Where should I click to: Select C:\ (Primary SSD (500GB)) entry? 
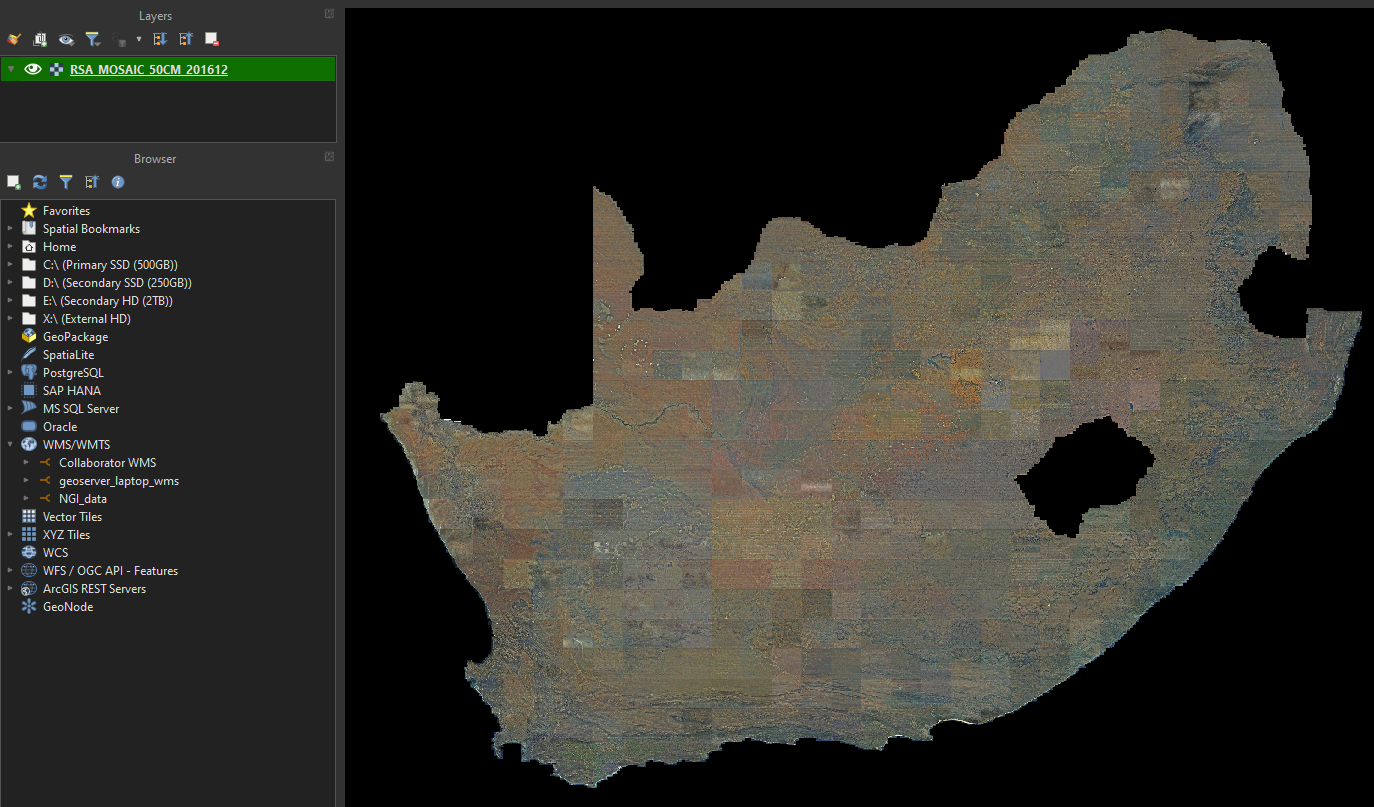pos(110,265)
